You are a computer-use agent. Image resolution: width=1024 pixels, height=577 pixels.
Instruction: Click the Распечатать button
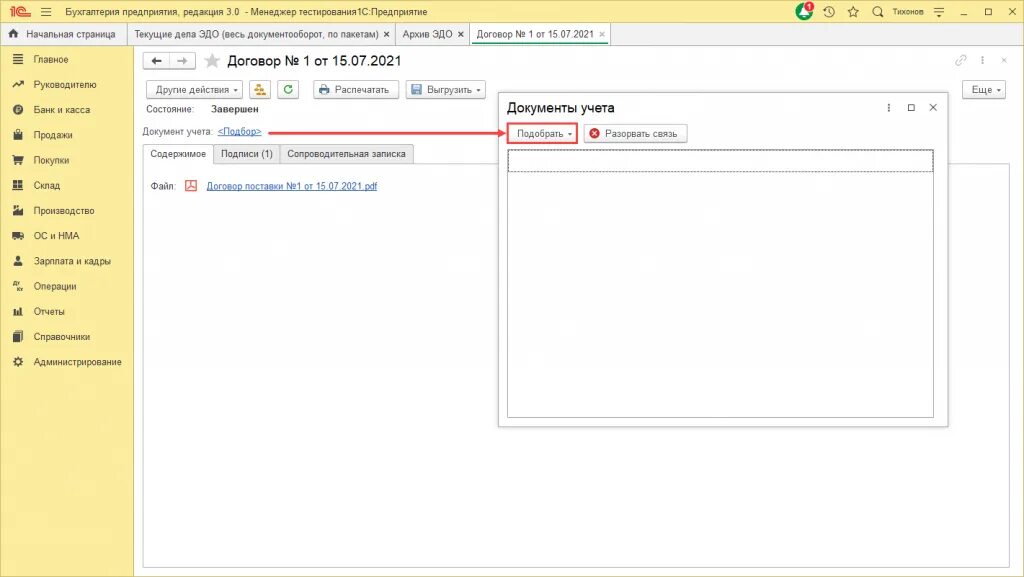point(355,89)
